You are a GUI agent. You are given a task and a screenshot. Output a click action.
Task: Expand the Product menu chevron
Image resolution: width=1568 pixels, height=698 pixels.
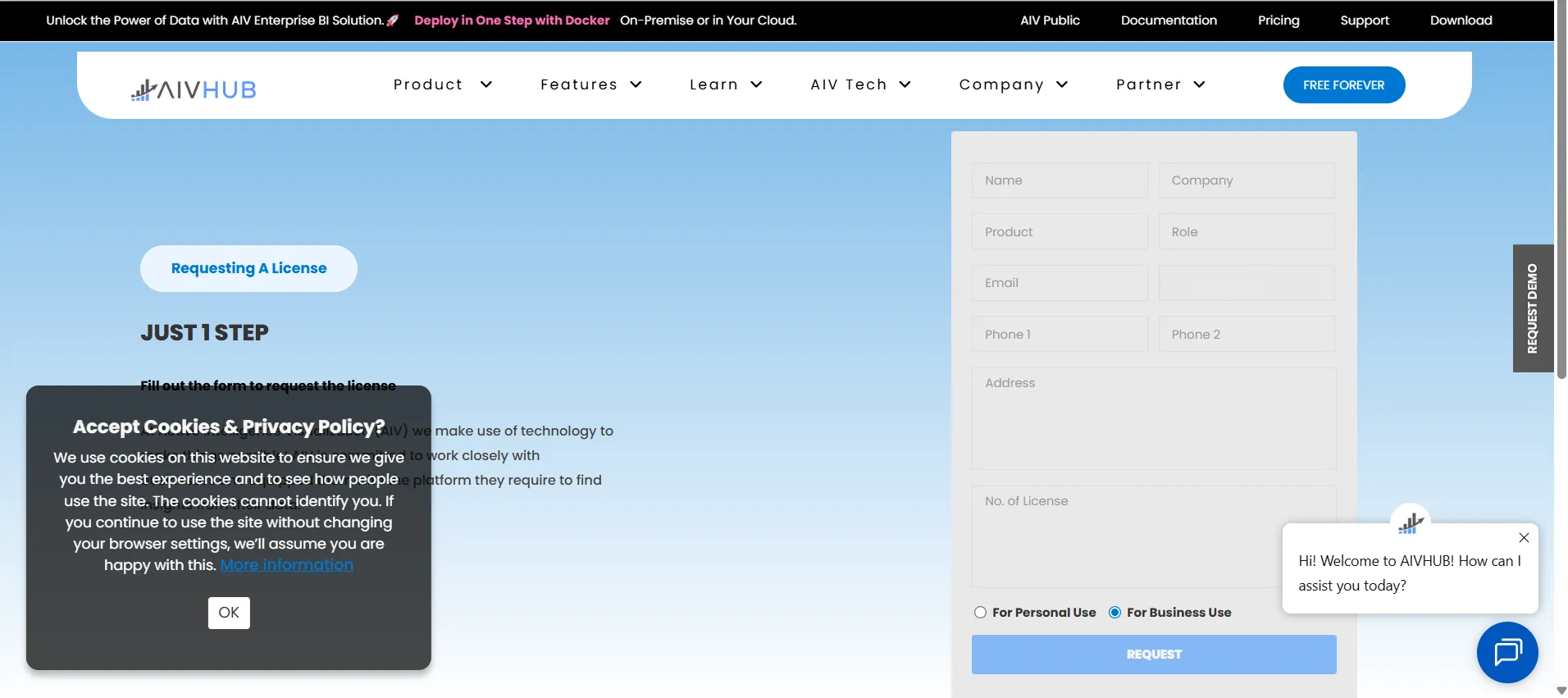point(486,84)
